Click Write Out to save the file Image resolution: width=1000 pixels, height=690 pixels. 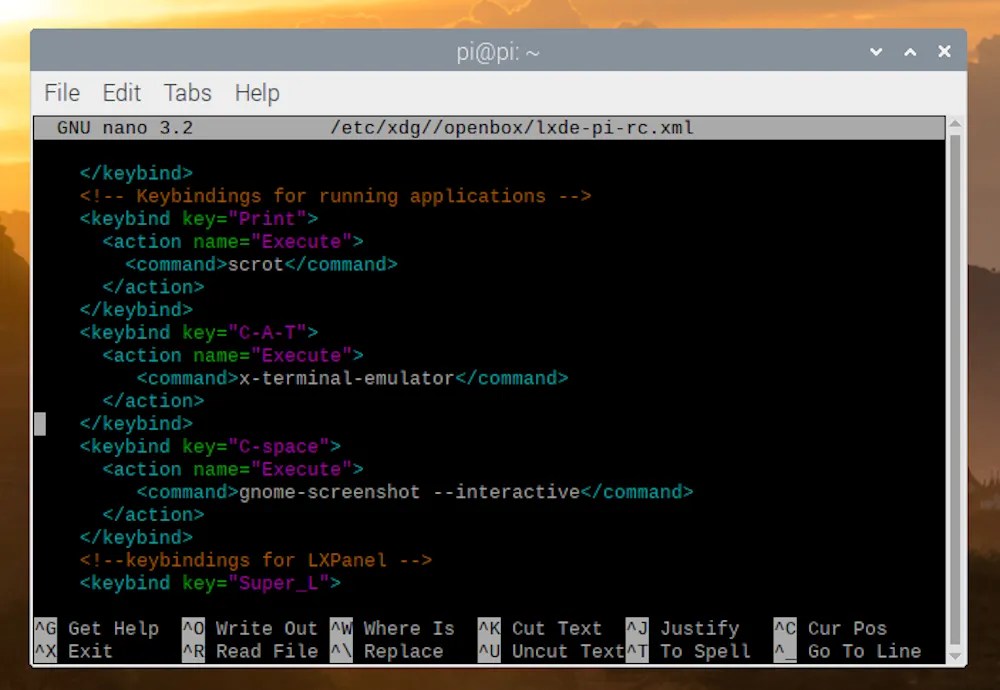click(x=266, y=629)
